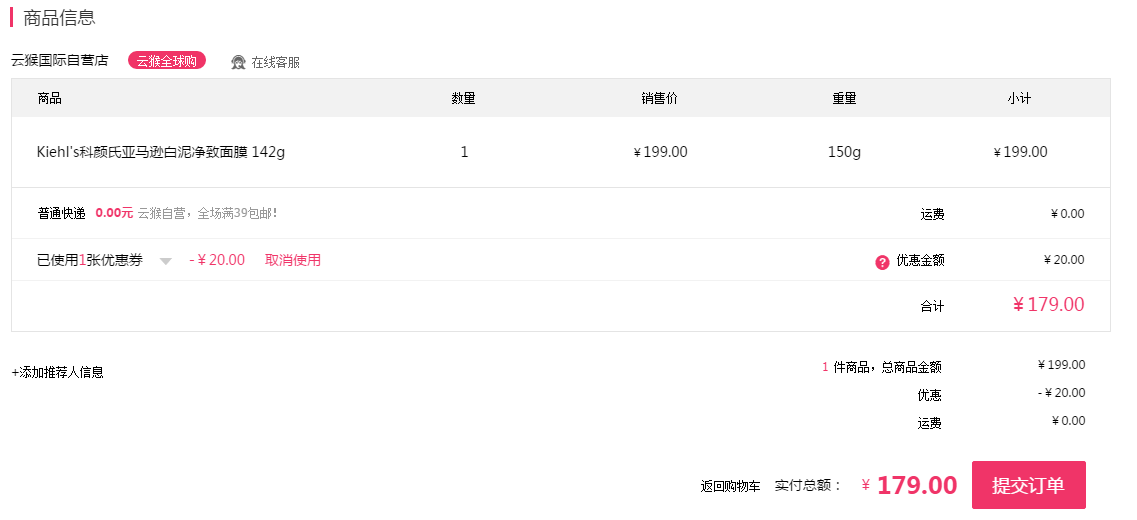
Task: Click the 云猴全球购 pink badge
Action: tap(167, 61)
